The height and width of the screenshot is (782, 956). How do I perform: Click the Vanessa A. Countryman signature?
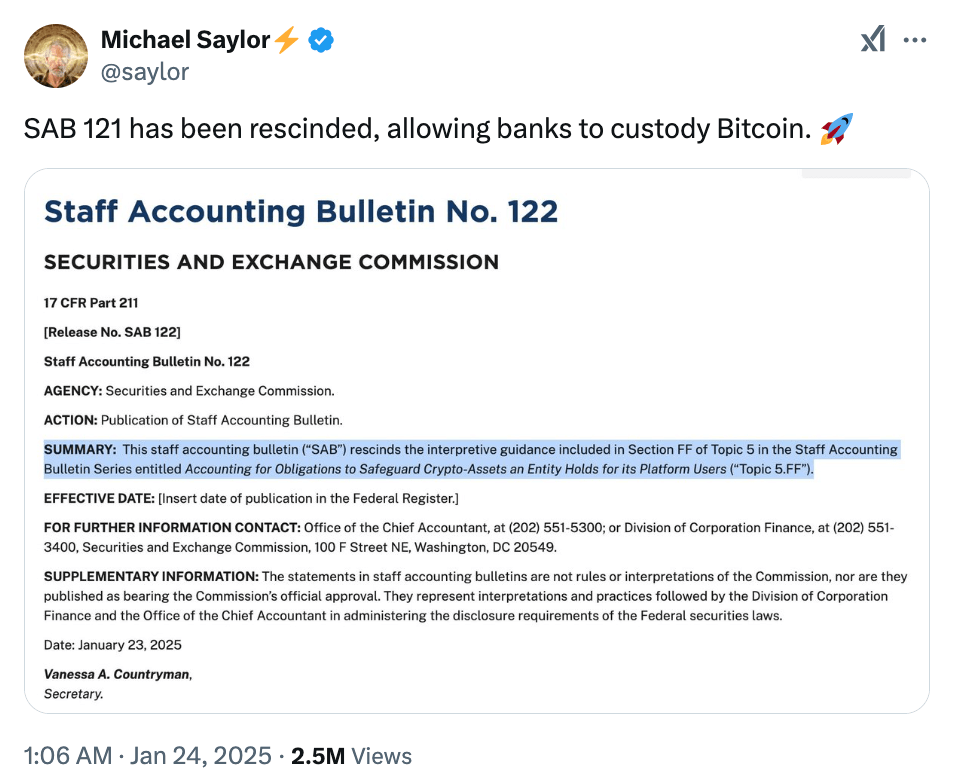point(117,674)
